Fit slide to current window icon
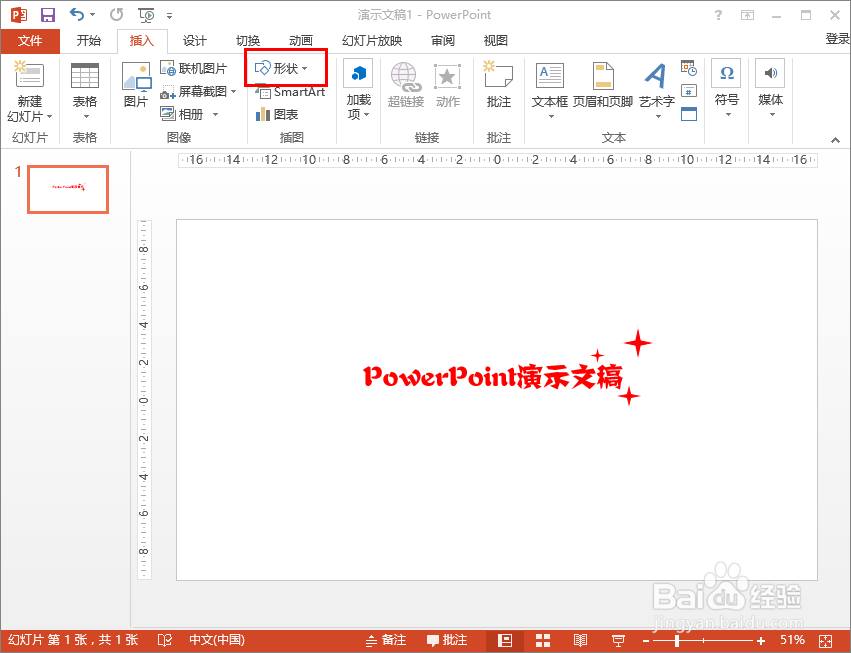Viewport: 851px width, 653px height. [825, 641]
